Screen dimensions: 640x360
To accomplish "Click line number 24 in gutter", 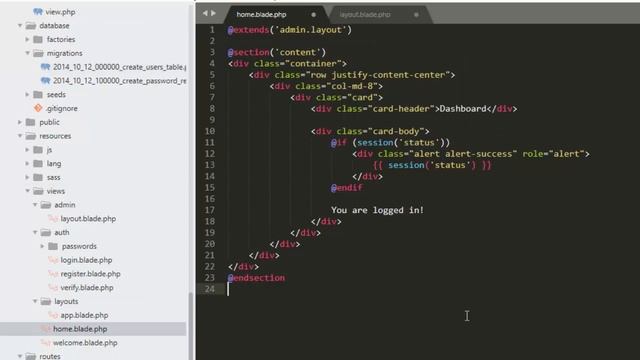I will (x=209, y=289).
